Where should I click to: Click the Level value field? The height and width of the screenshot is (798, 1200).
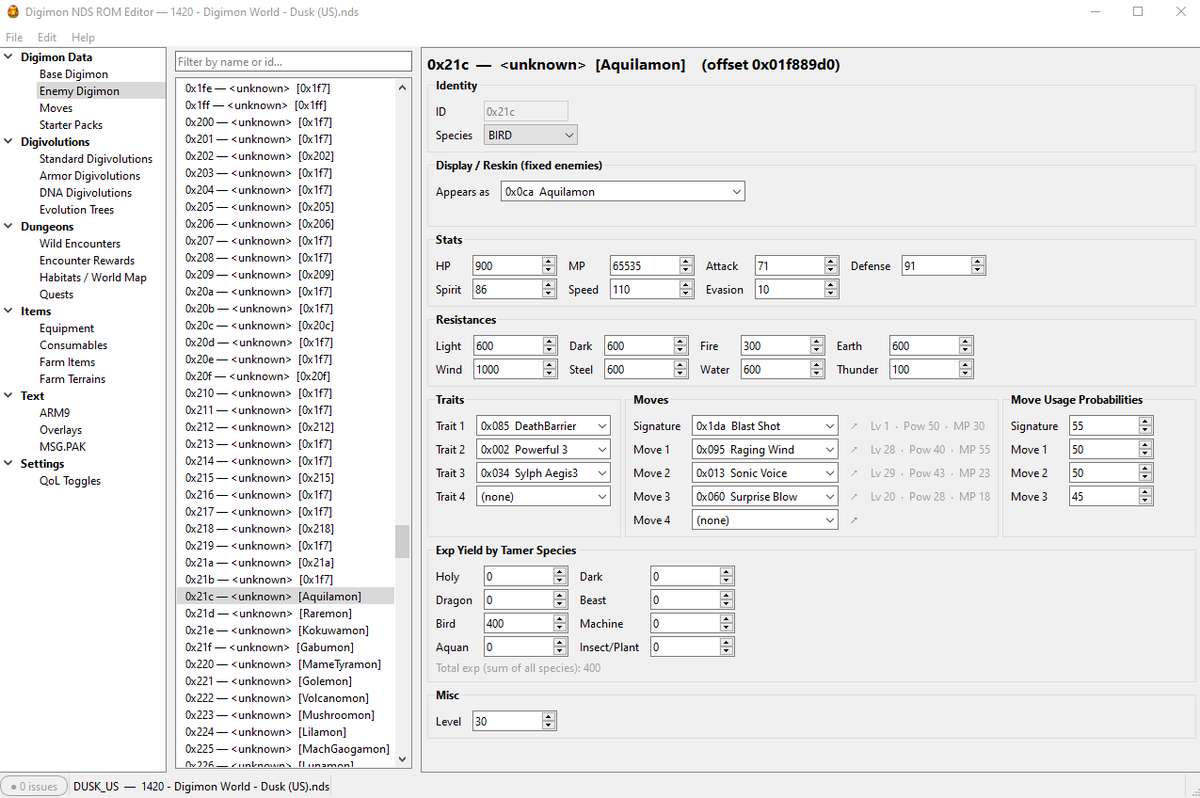coord(514,721)
